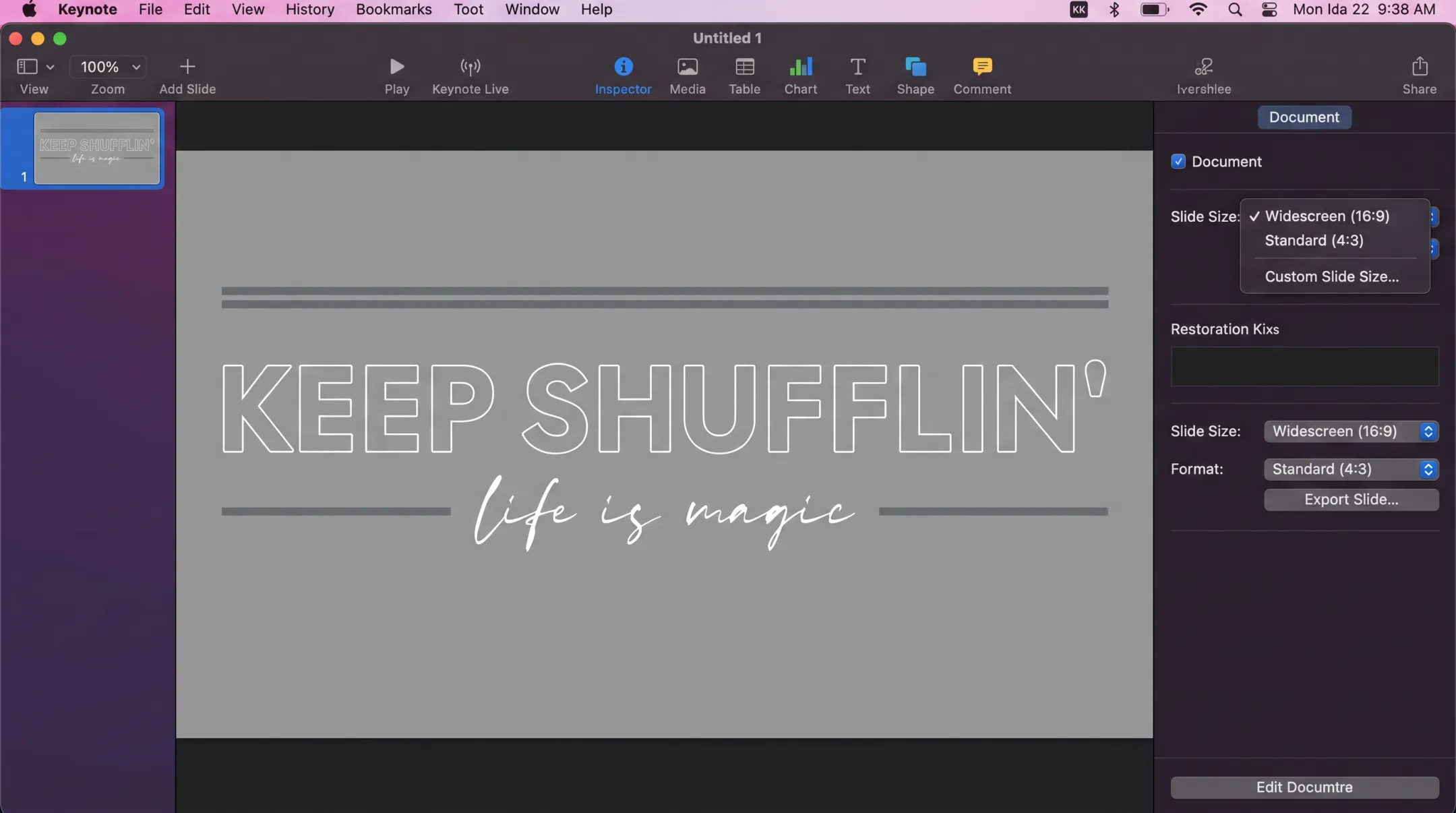Check the battery status icon
The height and width of the screenshot is (813, 1456).
click(1154, 9)
